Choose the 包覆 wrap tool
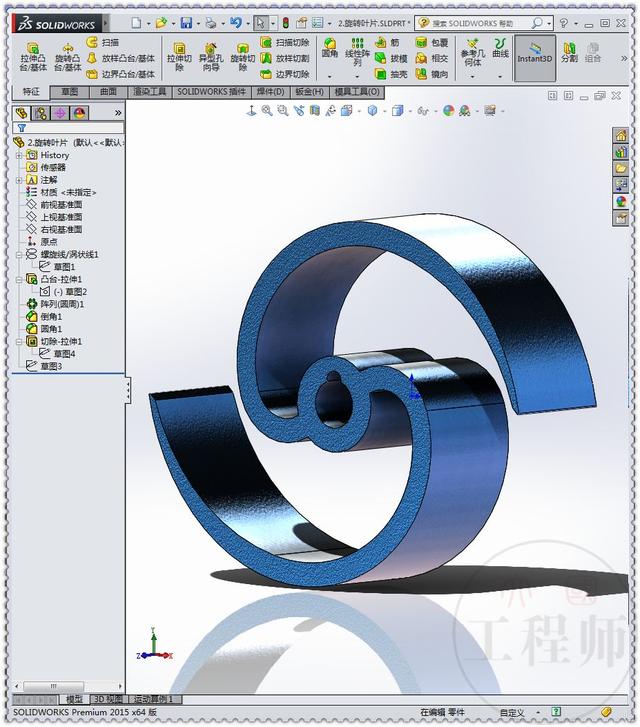Image resolution: width=640 pixels, height=727 pixels. click(432, 42)
